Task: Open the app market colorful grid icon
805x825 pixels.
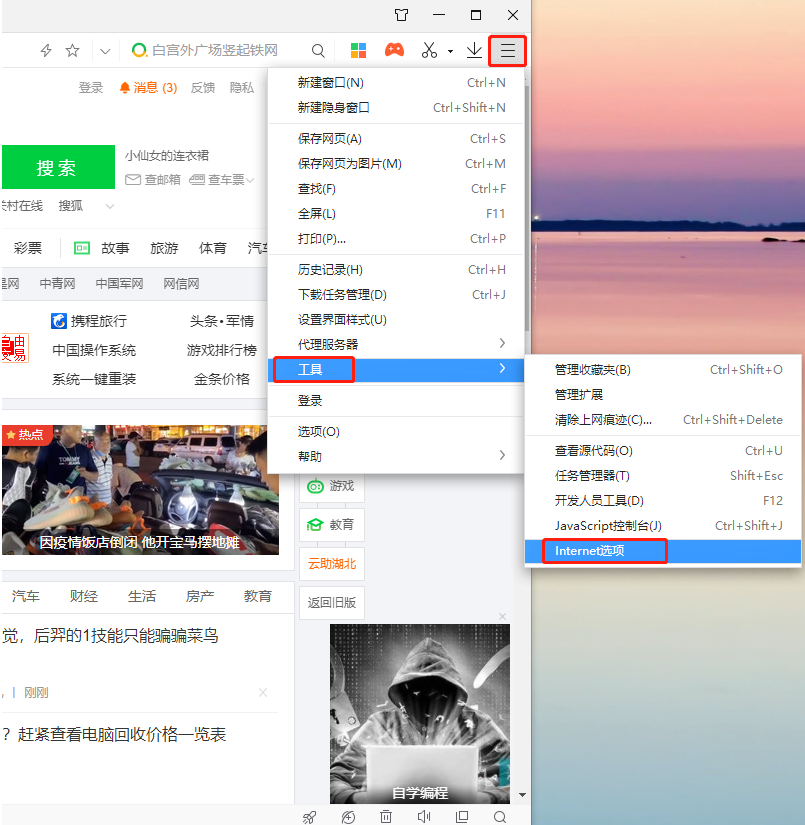Action: (358, 50)
